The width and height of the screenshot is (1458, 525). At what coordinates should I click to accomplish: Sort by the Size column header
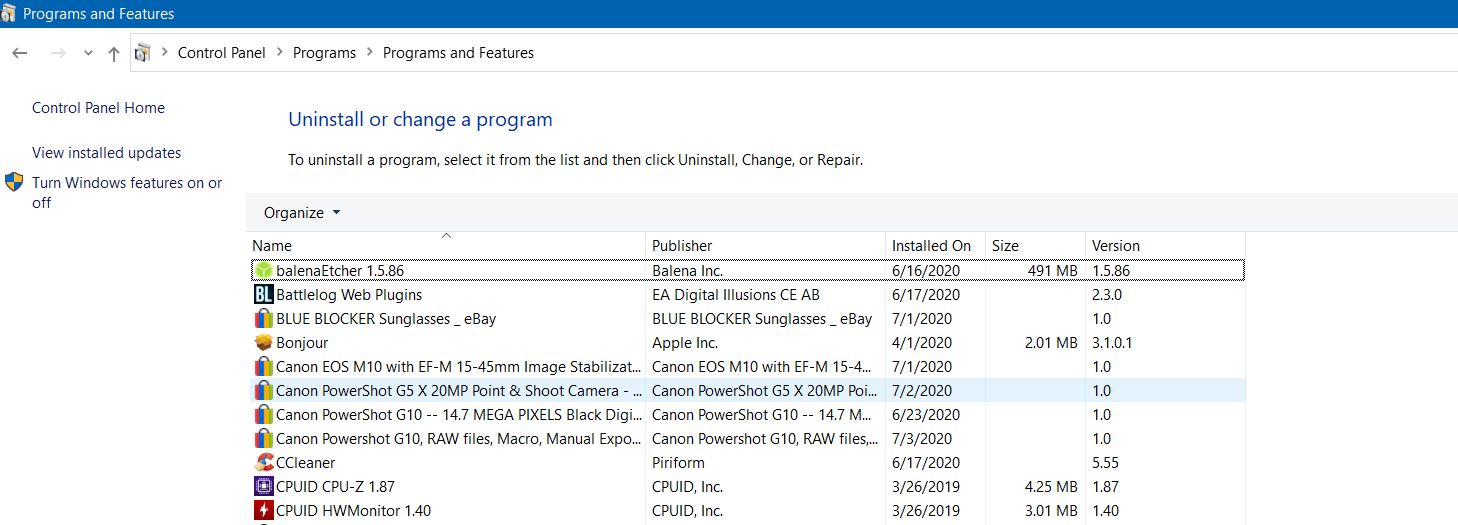(1035, 245)
